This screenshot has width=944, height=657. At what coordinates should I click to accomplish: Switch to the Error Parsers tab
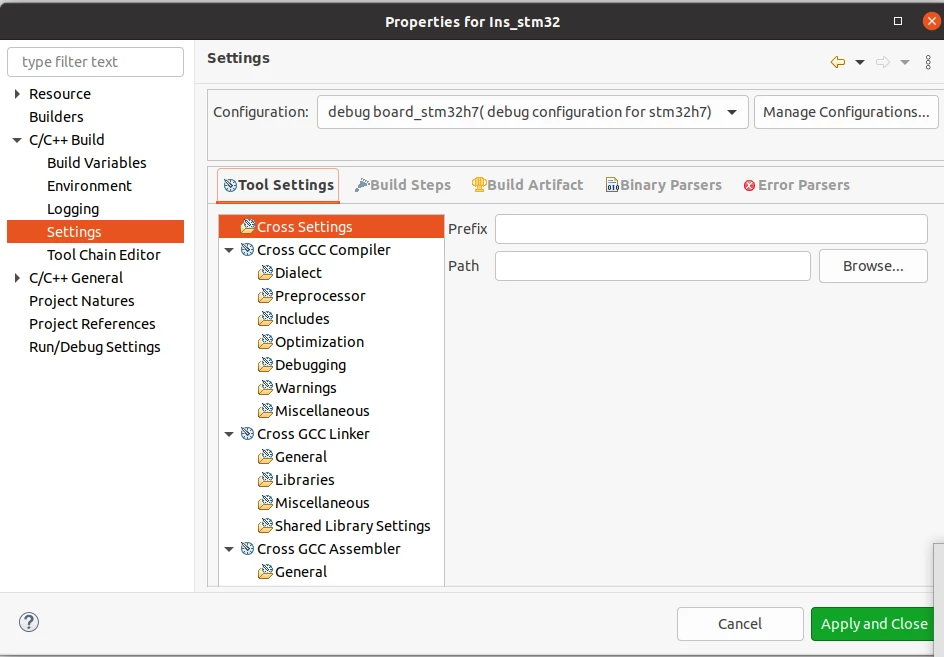coord(796,185)
